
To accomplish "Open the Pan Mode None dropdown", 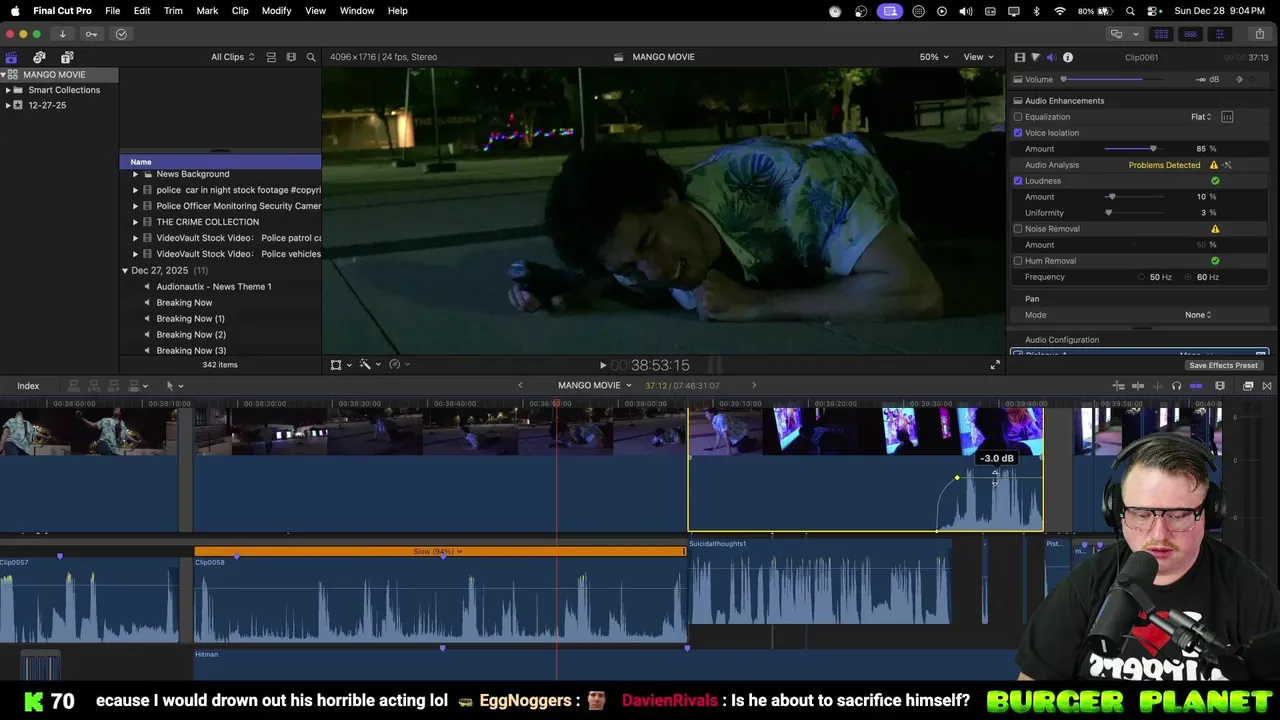I will click(1198, 315).
